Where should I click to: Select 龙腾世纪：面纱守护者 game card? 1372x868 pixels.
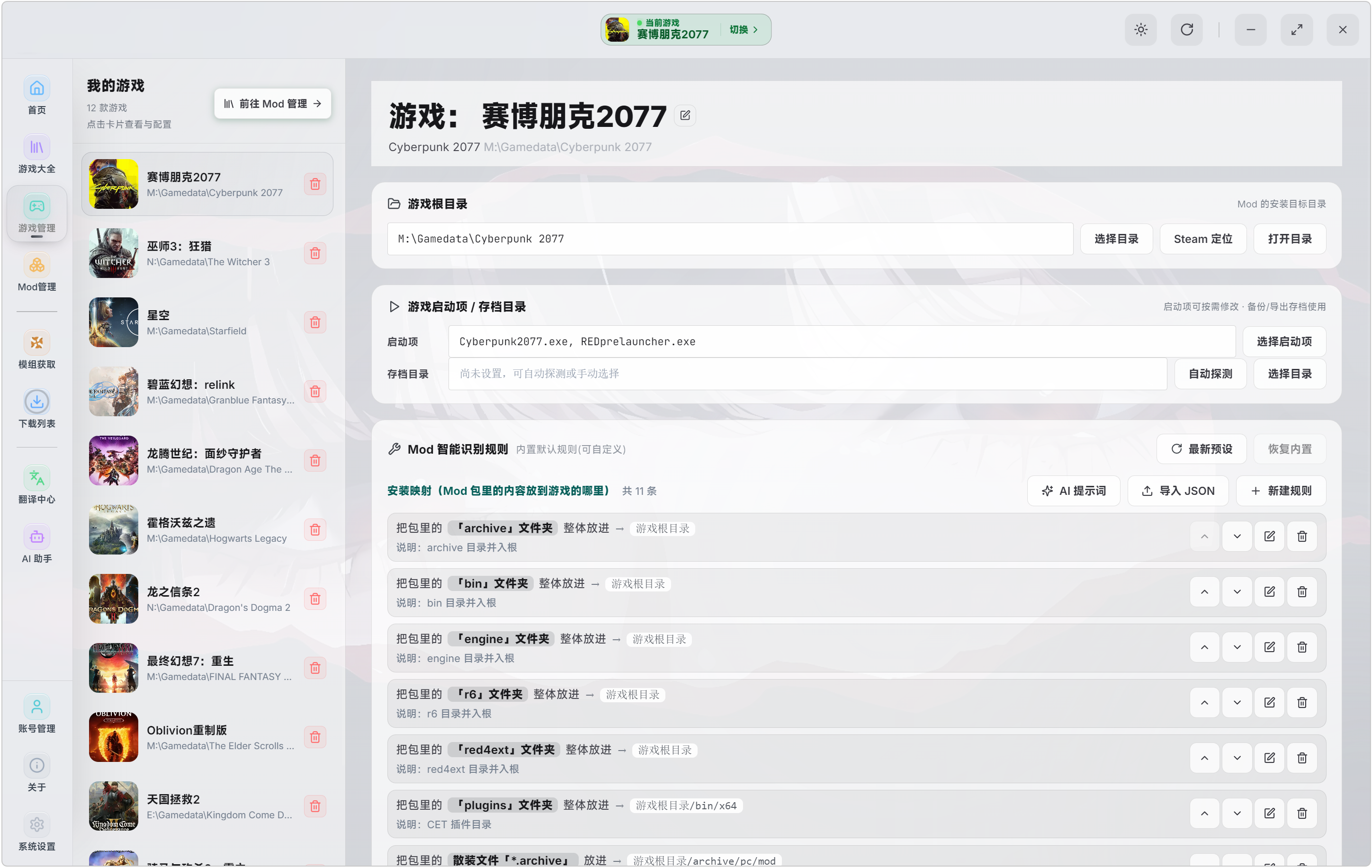coord(207,461)
